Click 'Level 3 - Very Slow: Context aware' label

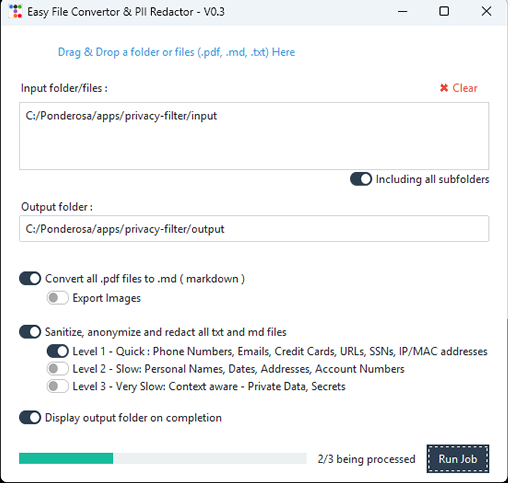[209, 387]
